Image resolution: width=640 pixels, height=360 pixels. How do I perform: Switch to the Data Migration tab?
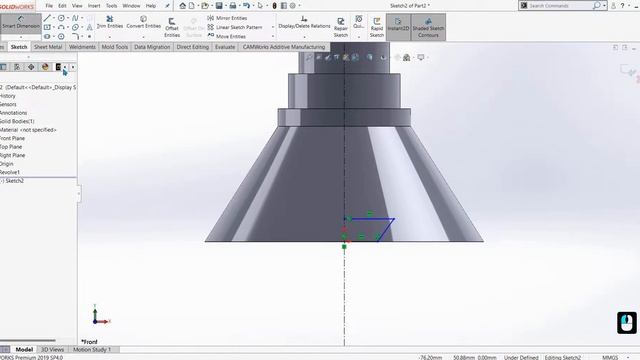[152, 47]
